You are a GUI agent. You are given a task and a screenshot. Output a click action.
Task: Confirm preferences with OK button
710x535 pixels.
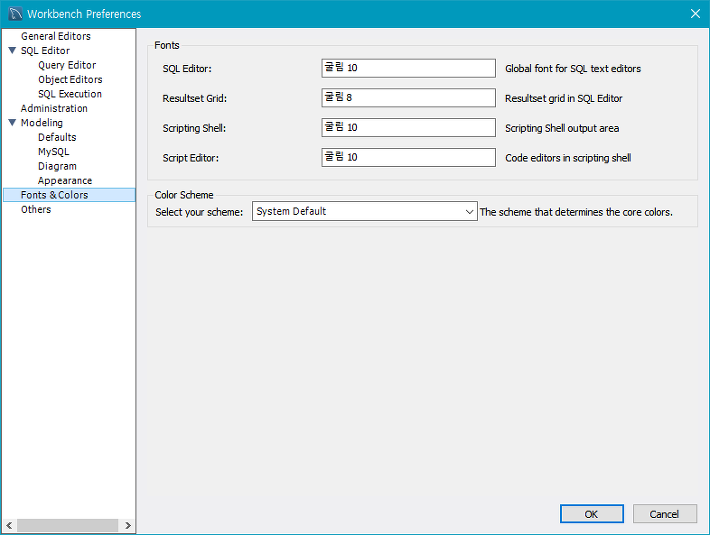point(591,514)
